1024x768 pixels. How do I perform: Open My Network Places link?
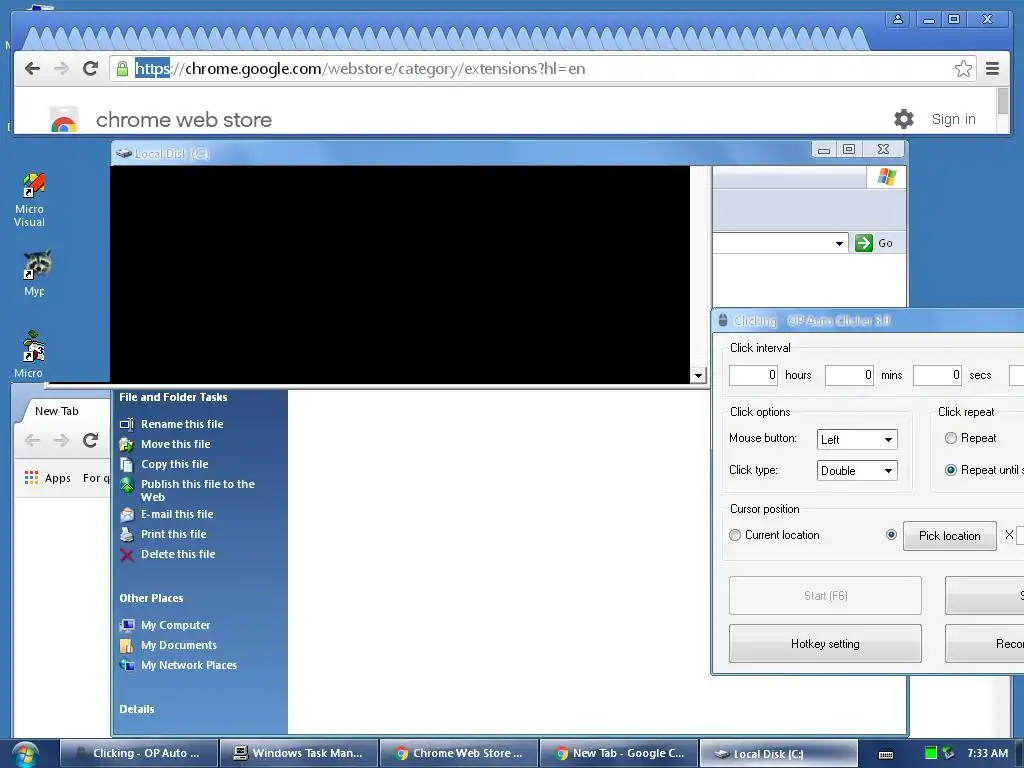tap(189, 665)
